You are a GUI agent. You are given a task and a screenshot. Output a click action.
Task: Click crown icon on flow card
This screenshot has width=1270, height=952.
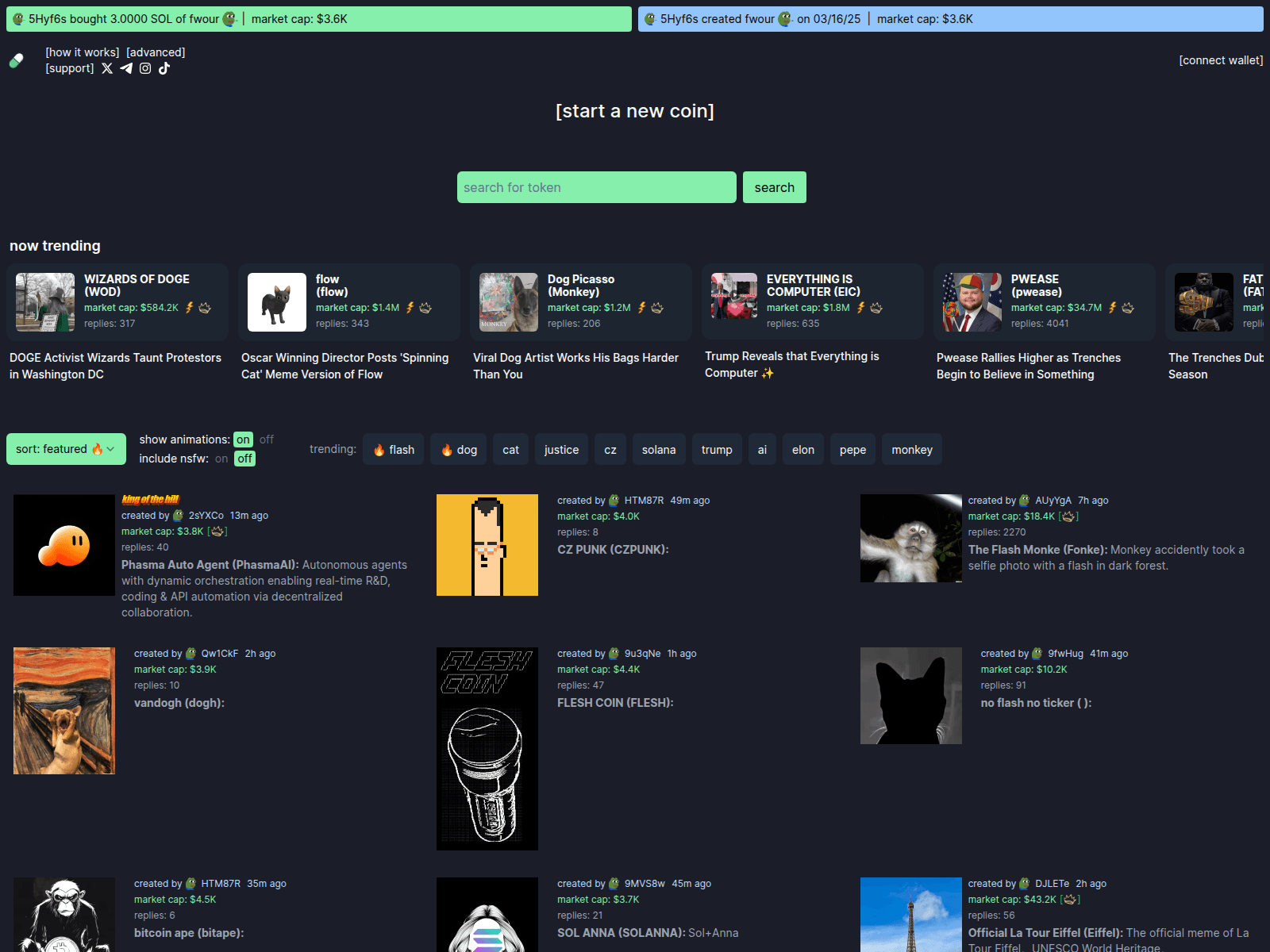[425, 308]
